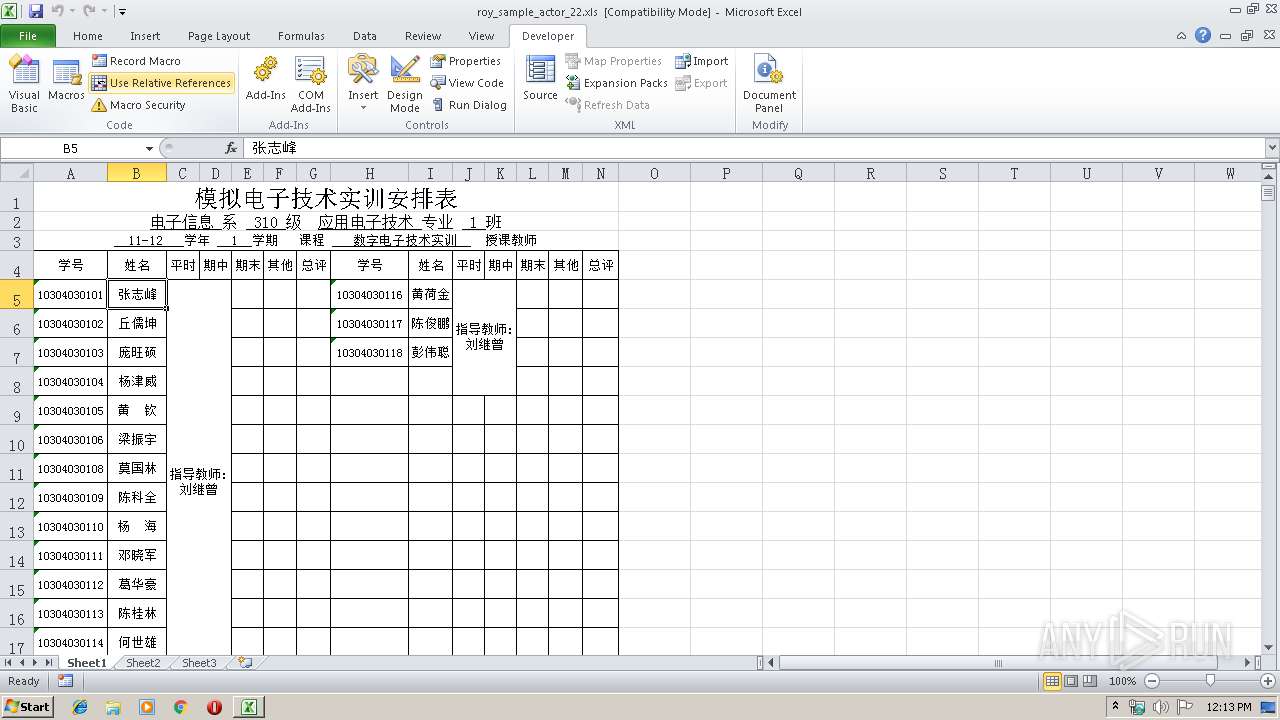The width and height of the screenshot is (1280, 720).
Task: Insert a new worksheet tab
Action: coord(243,663)
